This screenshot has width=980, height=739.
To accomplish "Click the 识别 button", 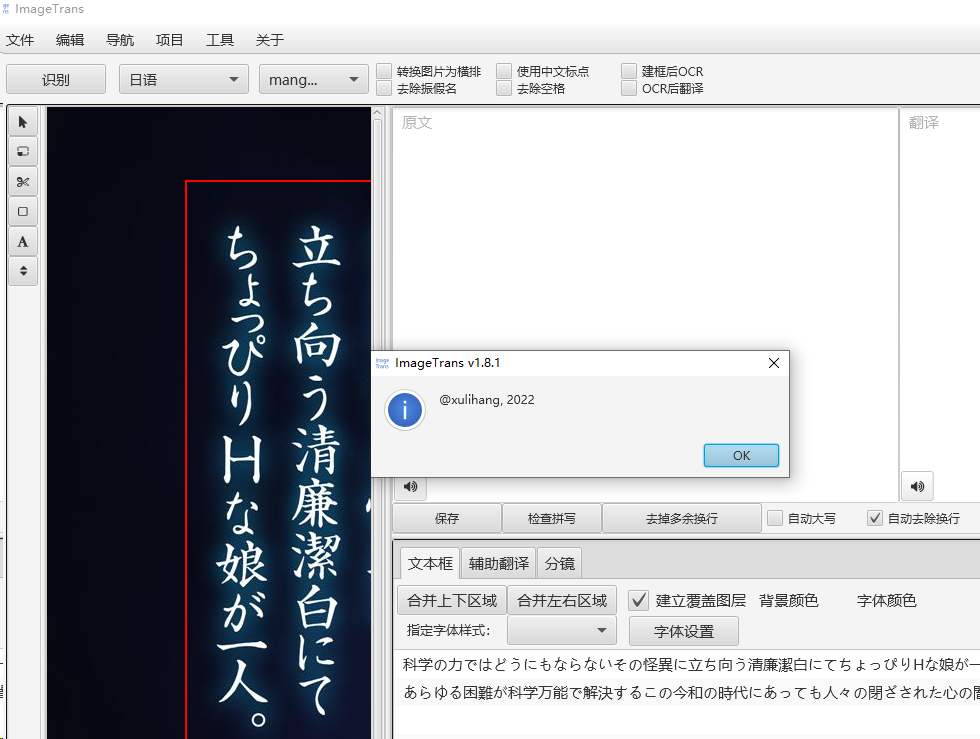I will (x=56, y=79).
